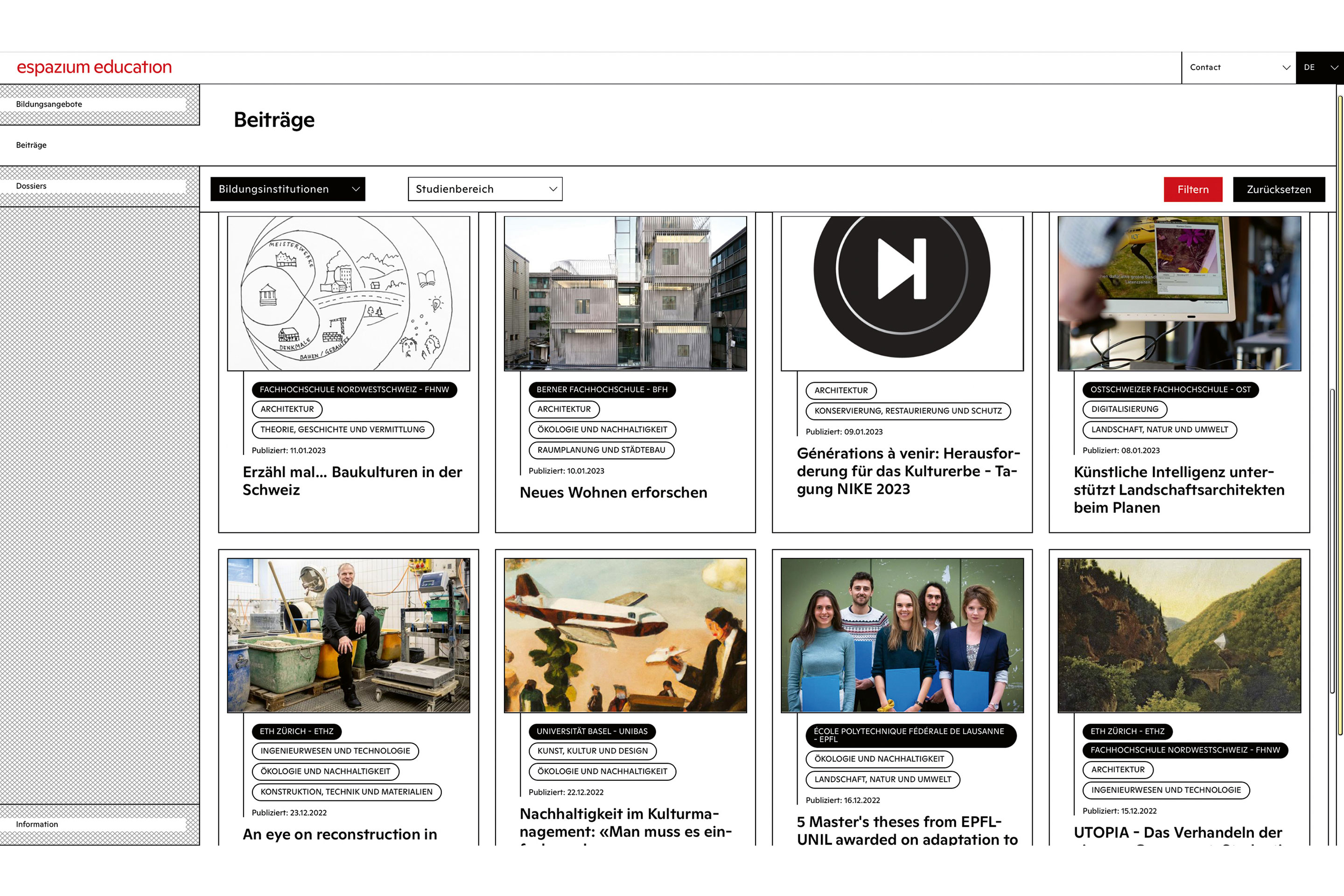
Task: Select Ökologie und Nachhaltigkeit tag on Kulturmanagement card
Action: click(602, 771)
